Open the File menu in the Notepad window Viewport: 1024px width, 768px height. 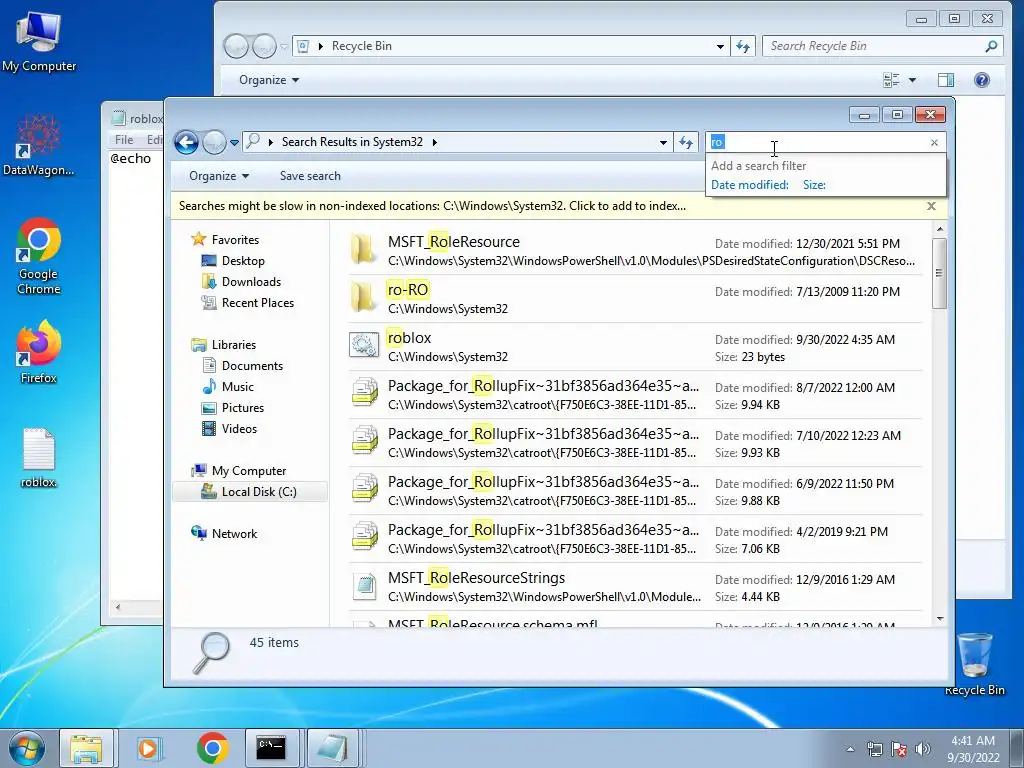click(124, 139)
